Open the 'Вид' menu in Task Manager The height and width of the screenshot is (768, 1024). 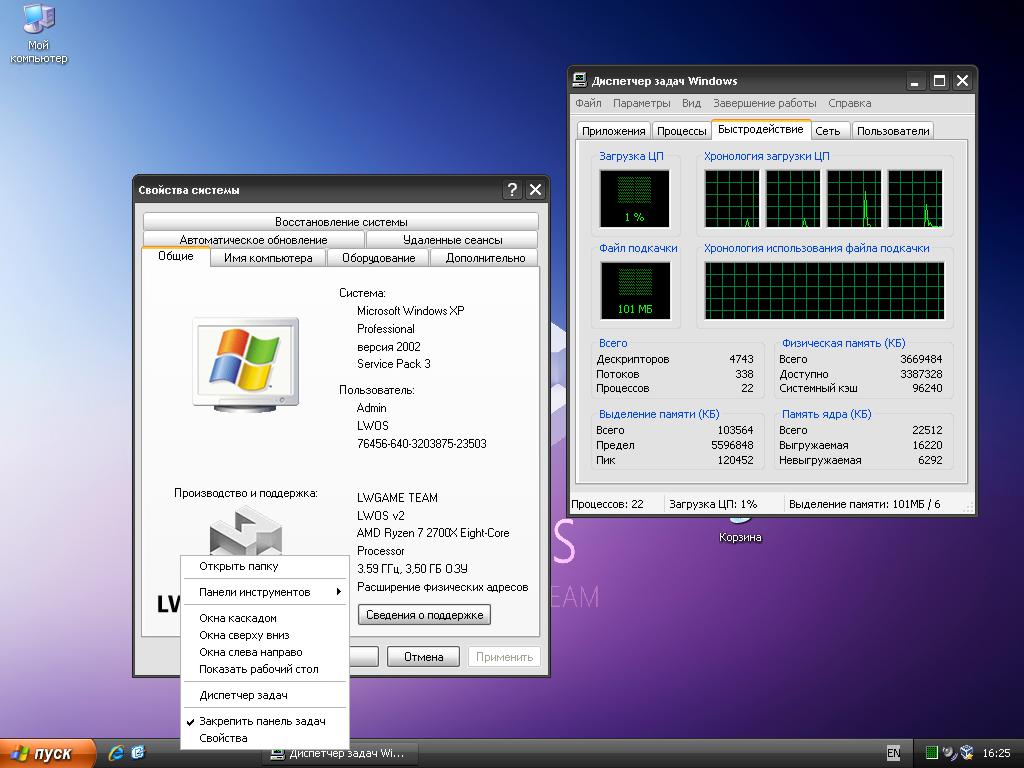click(x=691, y=103)
